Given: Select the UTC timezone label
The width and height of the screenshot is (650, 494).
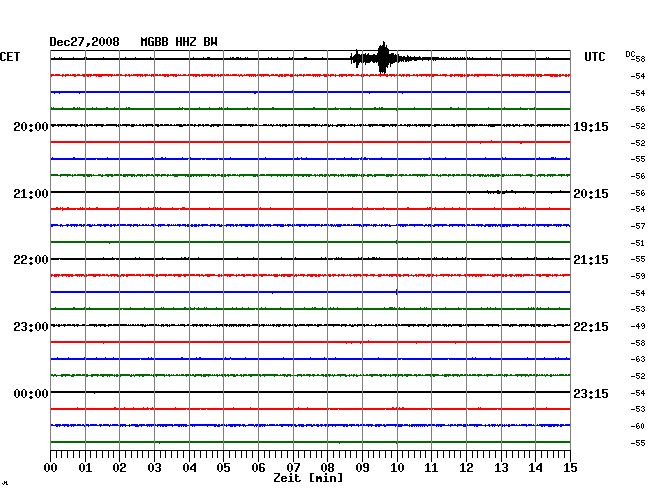Looking at the screenshot, I should click(594, 57).
